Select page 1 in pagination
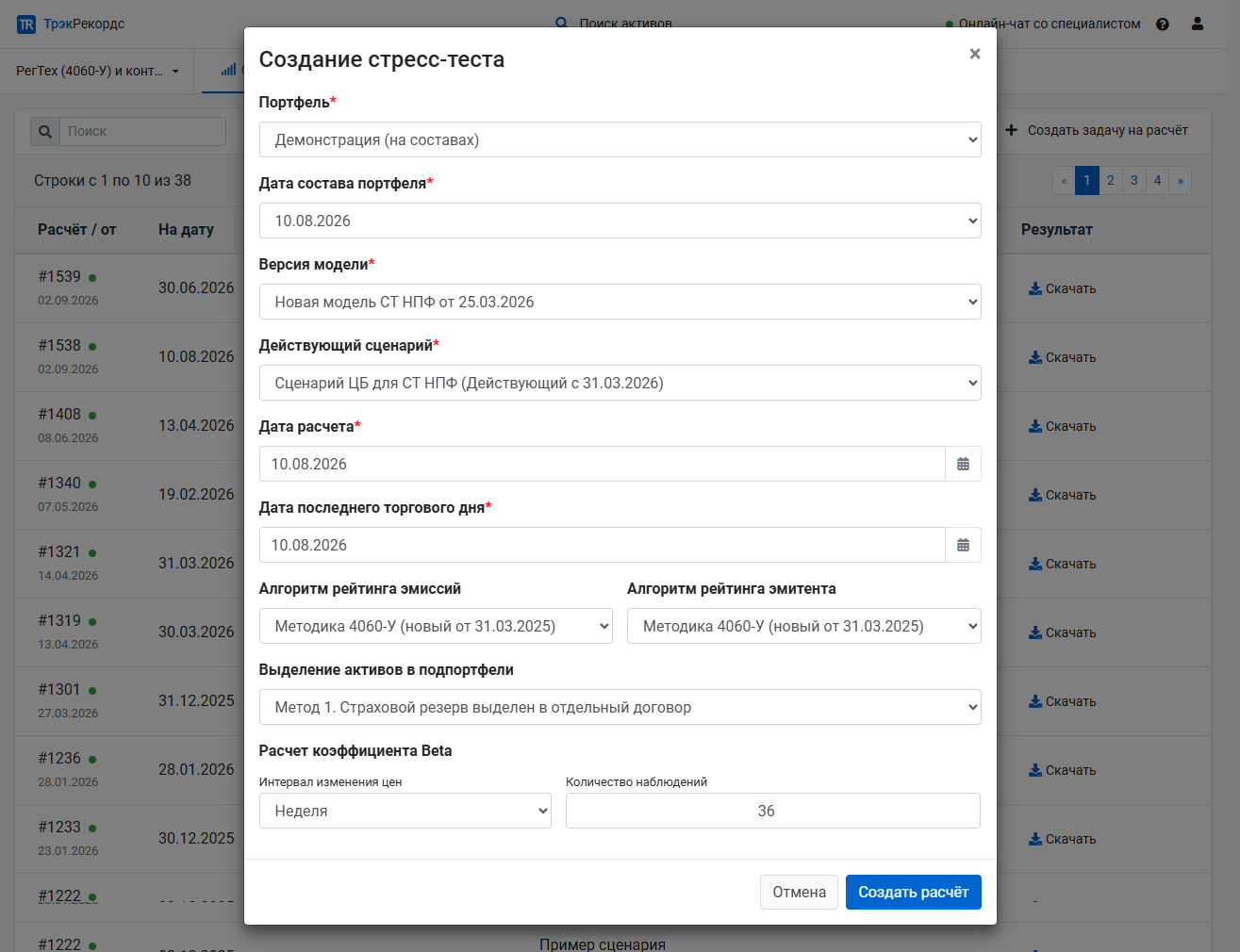This screenshot has height=952, width=1240. click(1086, 180)
